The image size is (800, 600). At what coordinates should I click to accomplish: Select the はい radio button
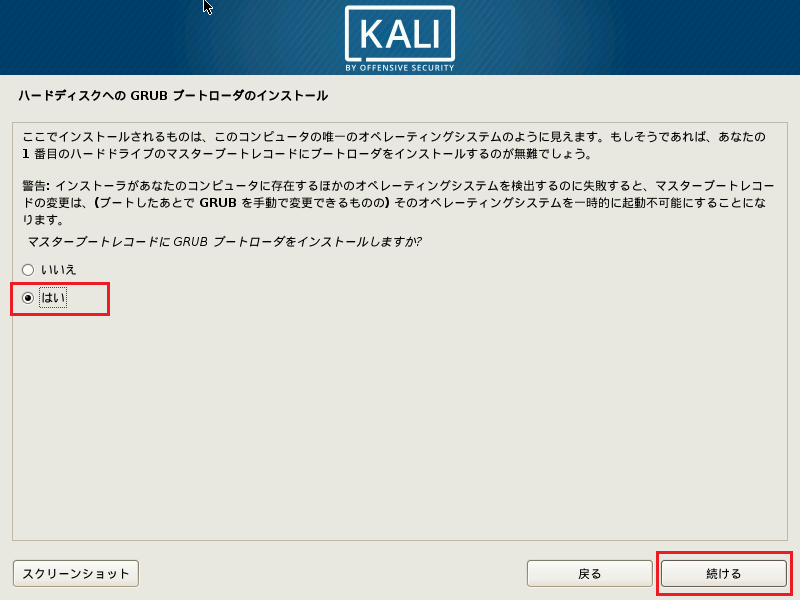[x=28, y=298]
